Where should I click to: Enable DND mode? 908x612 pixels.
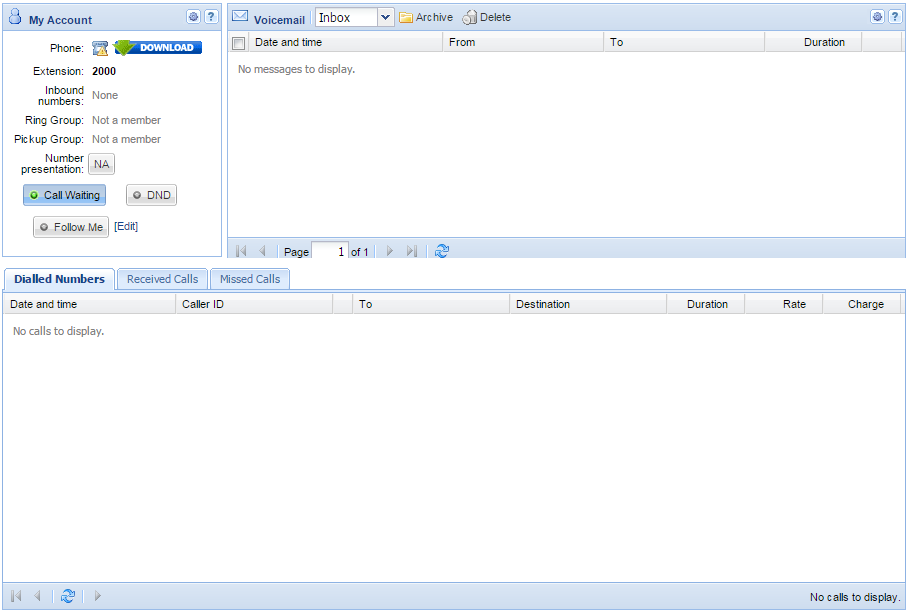click(x=151, y=195)
